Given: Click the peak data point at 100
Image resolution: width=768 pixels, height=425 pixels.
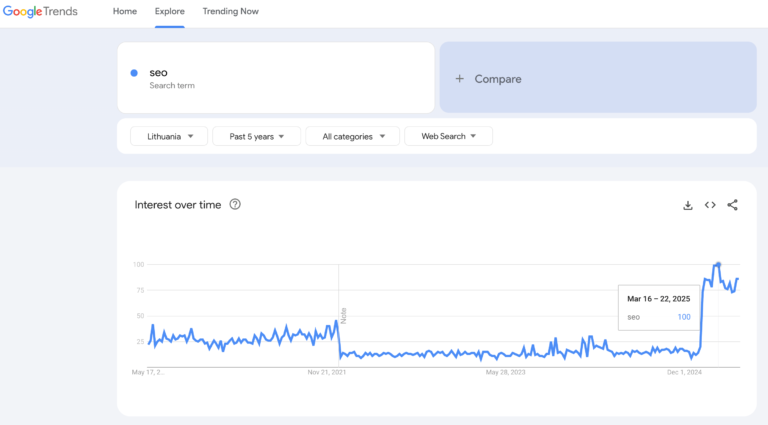Looking at the screenshot, I should [x=719, y=264].
